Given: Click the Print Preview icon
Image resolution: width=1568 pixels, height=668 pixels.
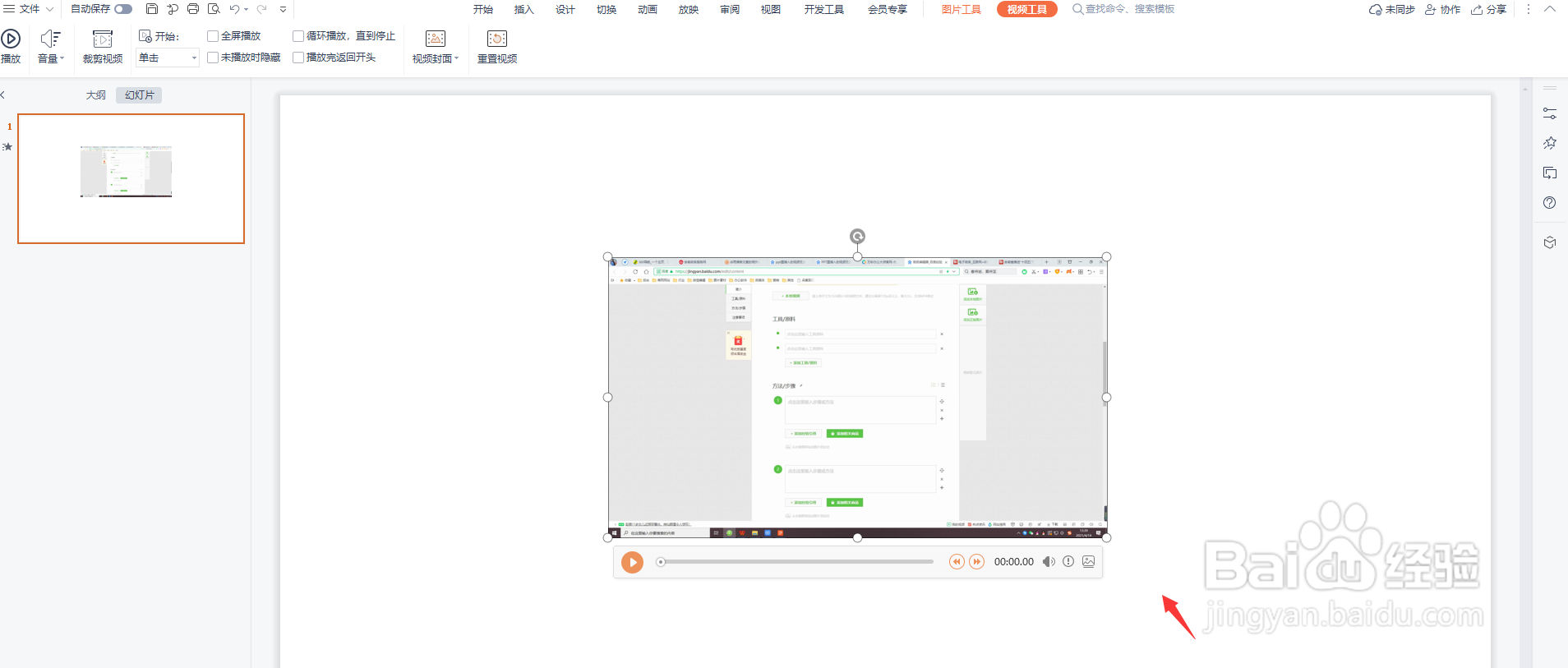Looking at the screenshot, I should 214,9.
